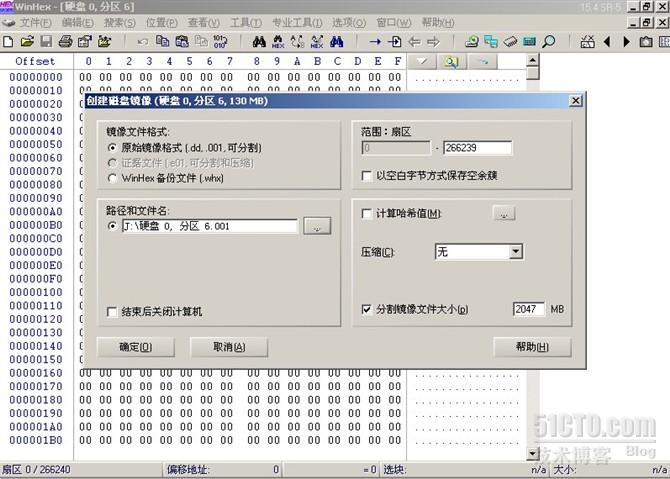Cancel the dialog with 取消(A)
The image size is (670, 479).
(229, 347)
